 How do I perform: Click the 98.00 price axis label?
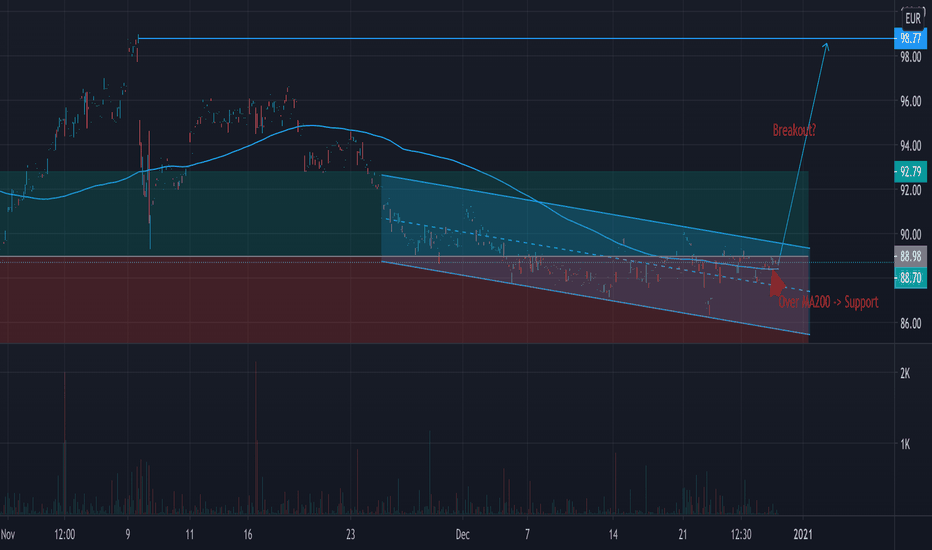point(911,57)
